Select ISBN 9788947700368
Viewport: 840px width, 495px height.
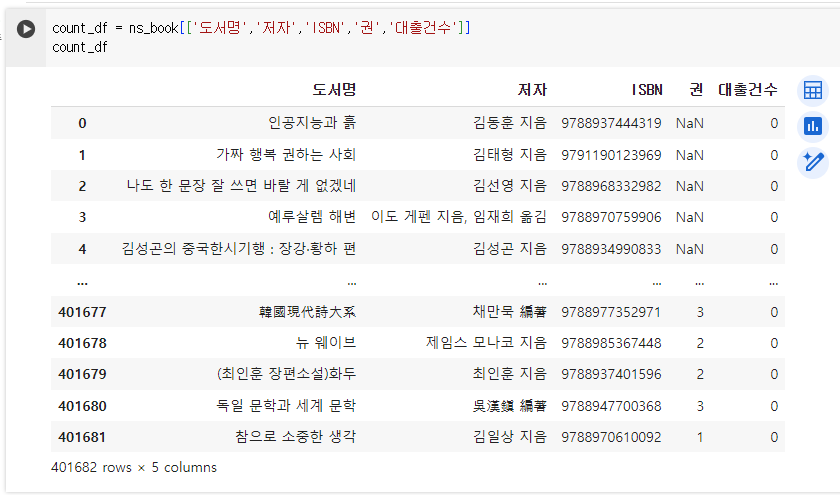(x=611, y=406)
